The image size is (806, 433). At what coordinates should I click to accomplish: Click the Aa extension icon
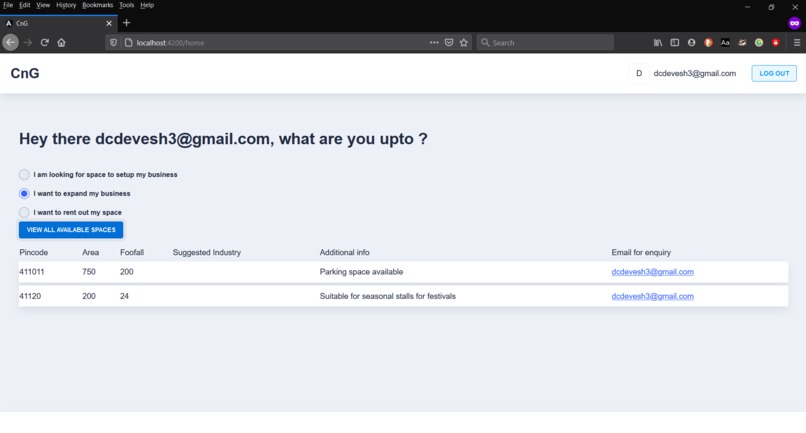(725, 43)
